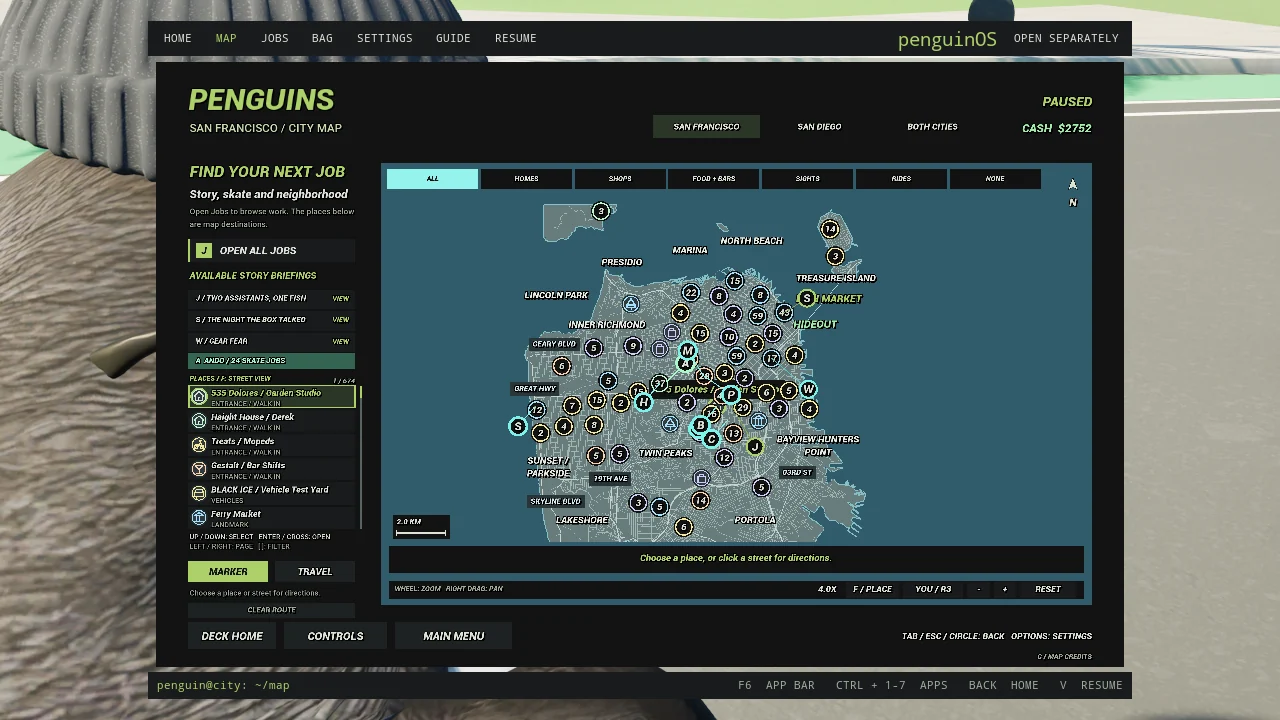Open the Main Menu button
Screen dimensions: 1280x720
[x=453, y=636]
